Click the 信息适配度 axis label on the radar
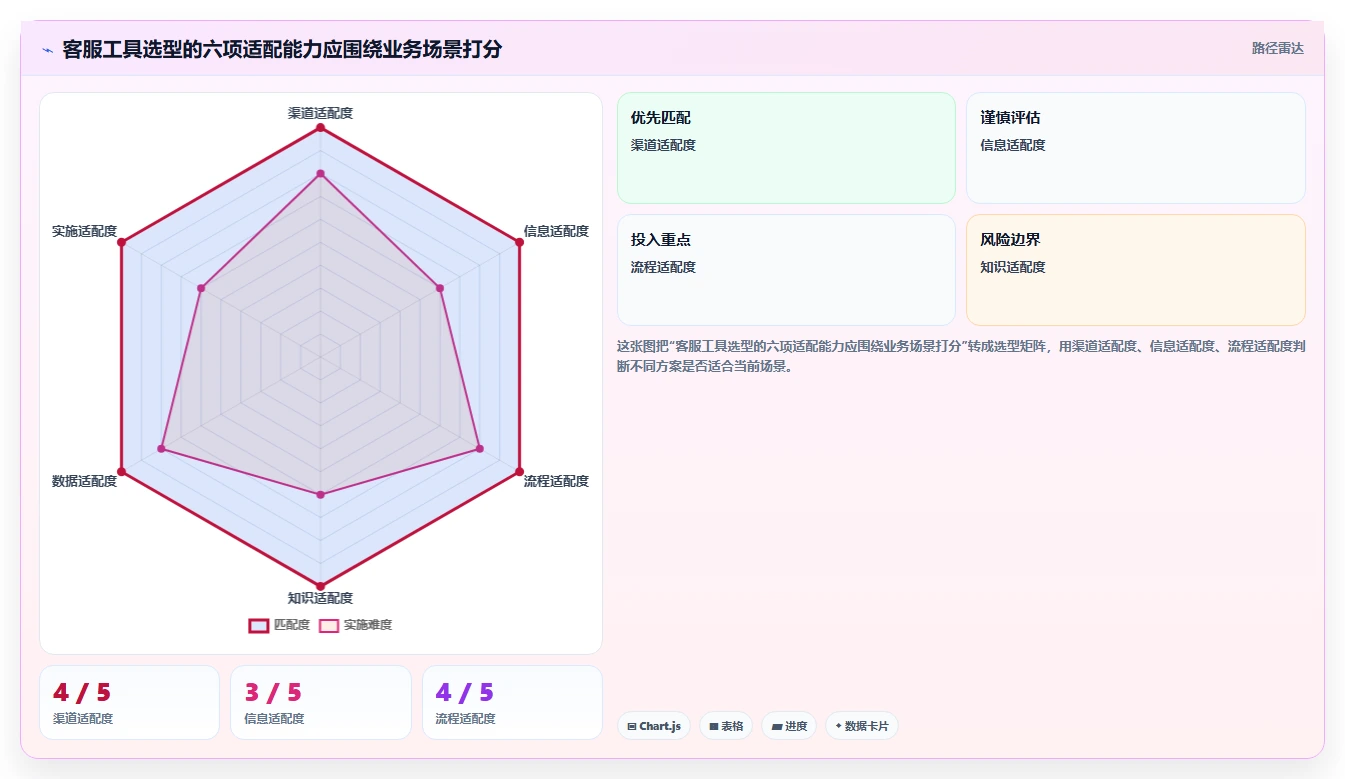Viewport: 1345px width, 779px height. (556, 231)
